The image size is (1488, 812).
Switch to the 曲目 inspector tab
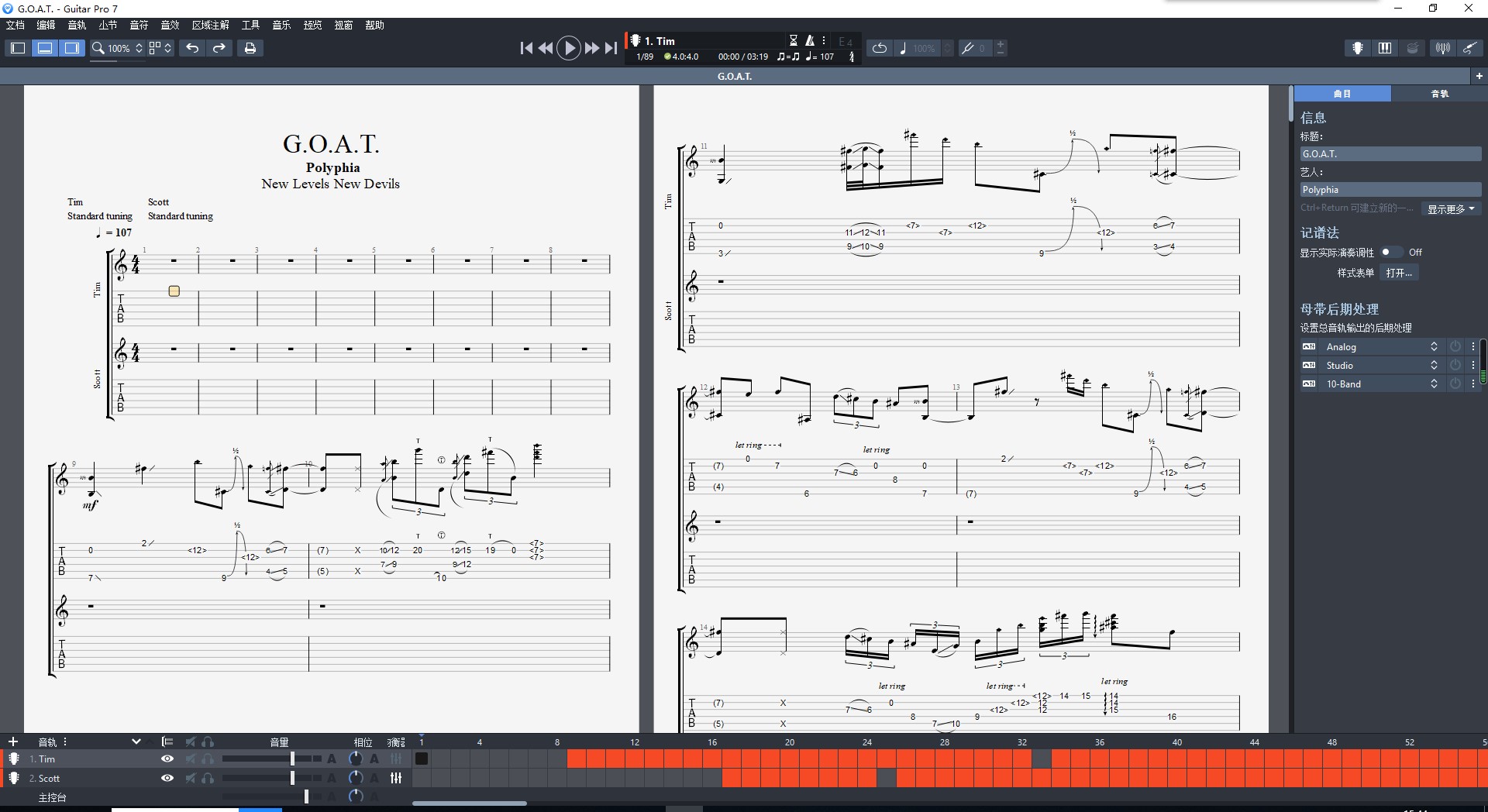click(x=1342, y=94)
